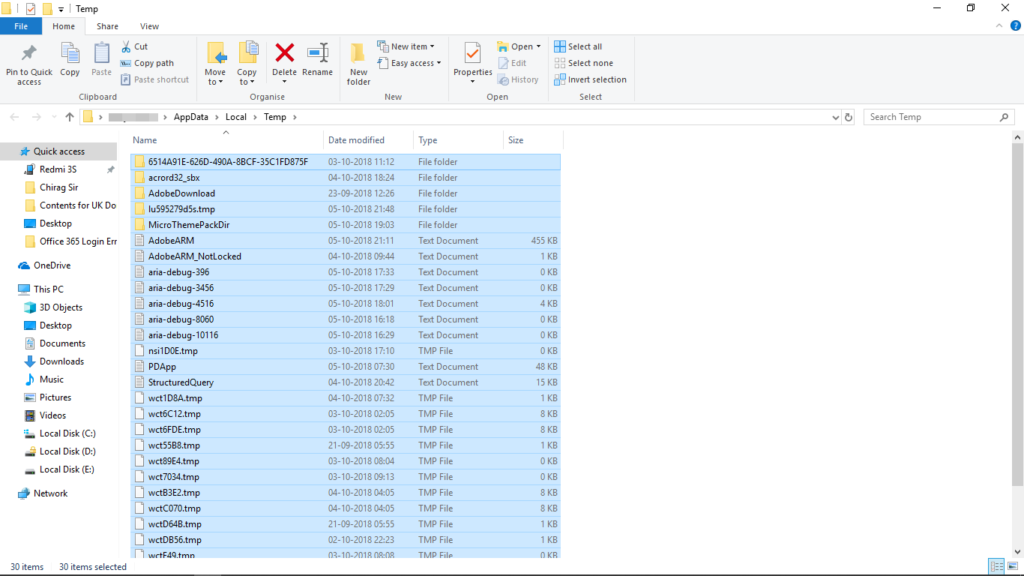
Task: Click Invert selection
Action: coord(590,80)
